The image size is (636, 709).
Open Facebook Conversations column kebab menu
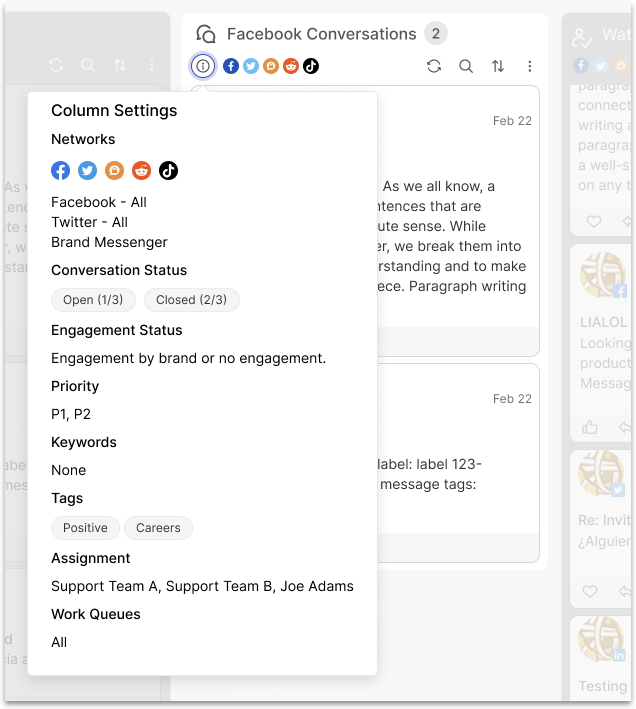tap(530, 66)
